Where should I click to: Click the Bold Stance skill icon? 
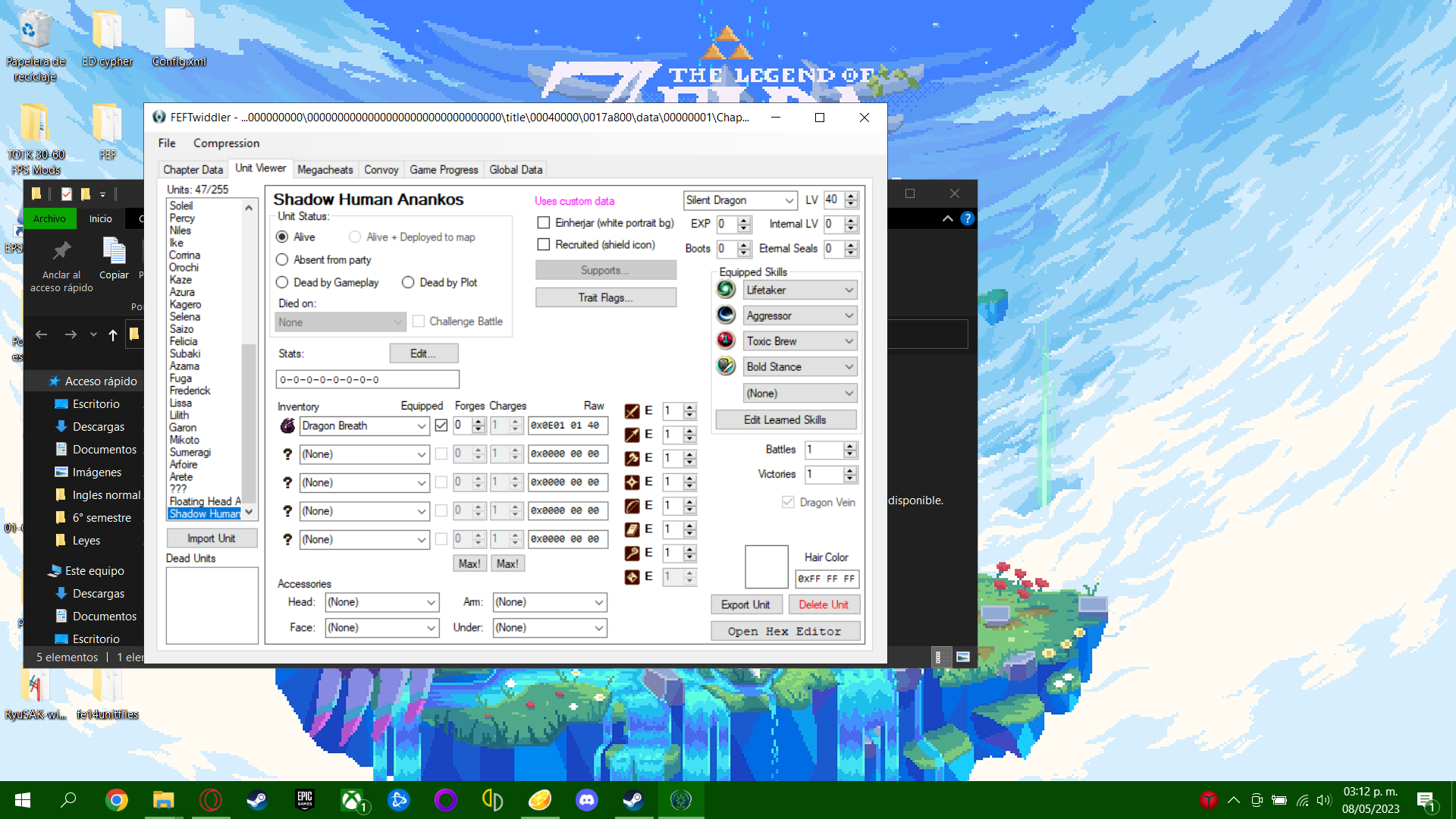click(x=726, y=366)
